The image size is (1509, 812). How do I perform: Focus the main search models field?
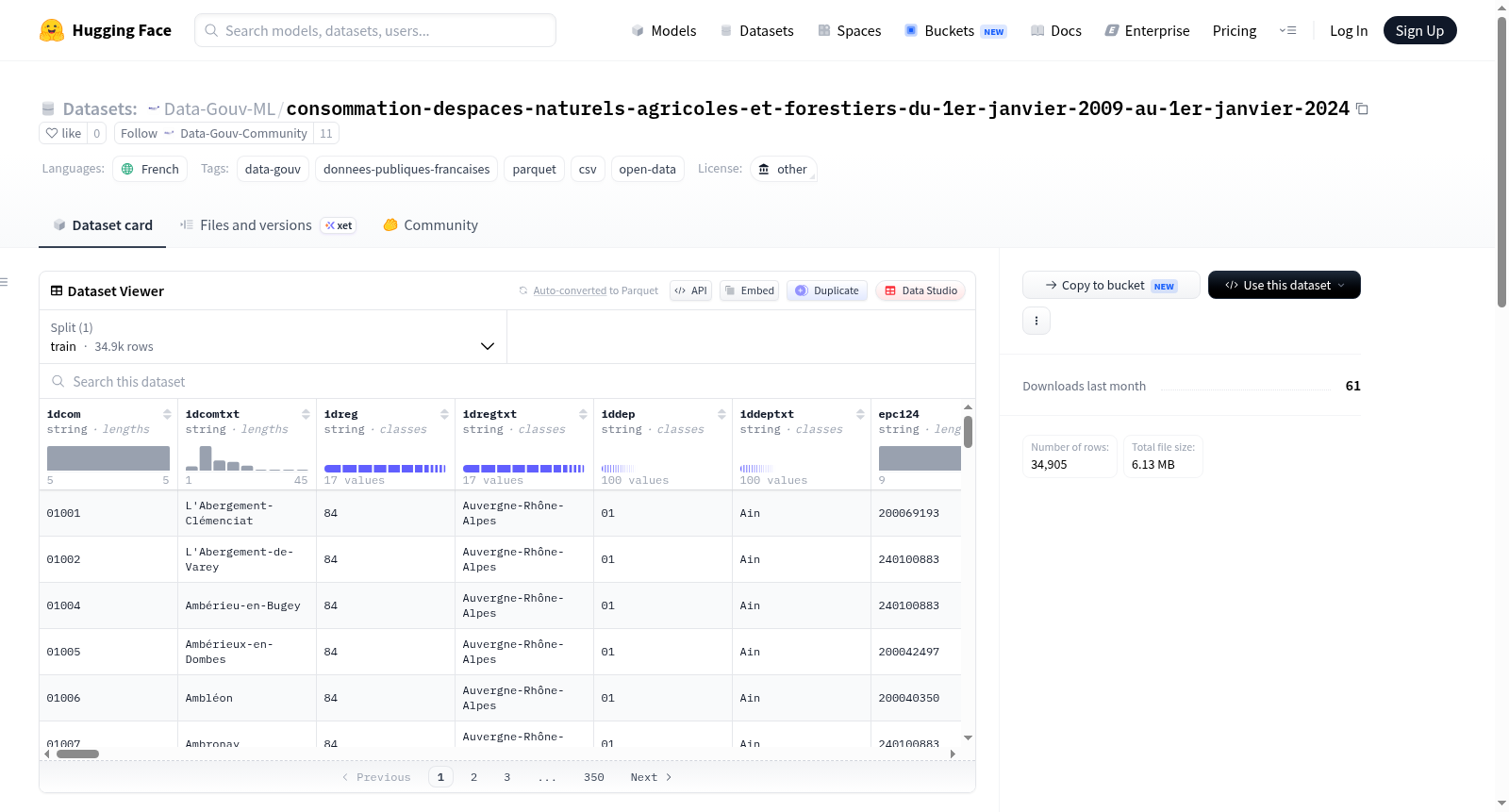click(x=375, y=31)
